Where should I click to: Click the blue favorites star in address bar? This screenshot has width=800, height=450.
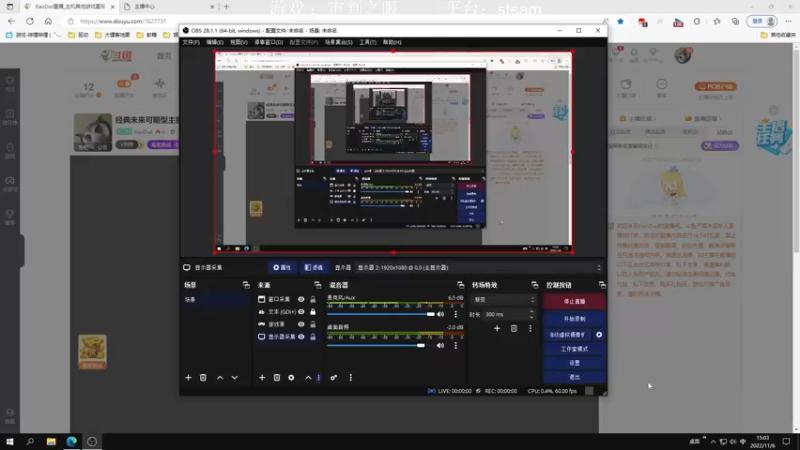click(620, 21)
